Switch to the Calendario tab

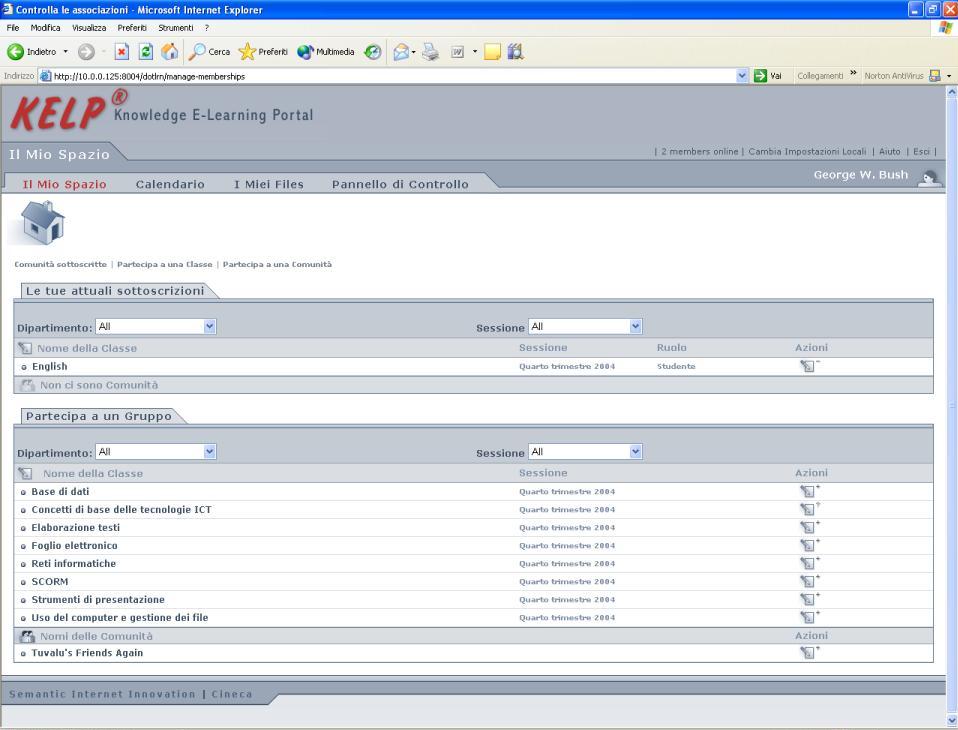[x=170, y=184]
